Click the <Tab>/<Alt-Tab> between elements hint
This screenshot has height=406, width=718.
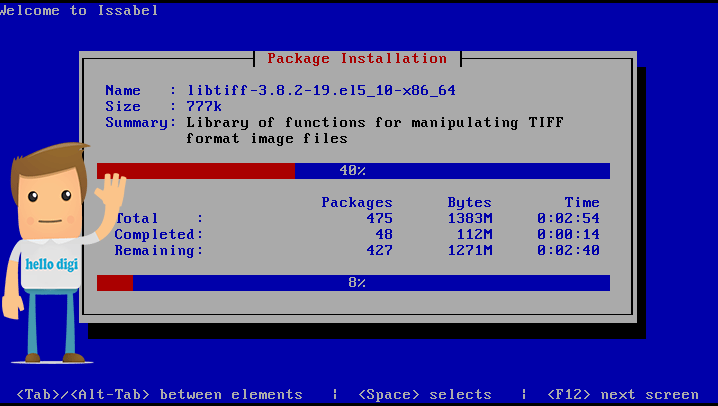coord(159,395)
